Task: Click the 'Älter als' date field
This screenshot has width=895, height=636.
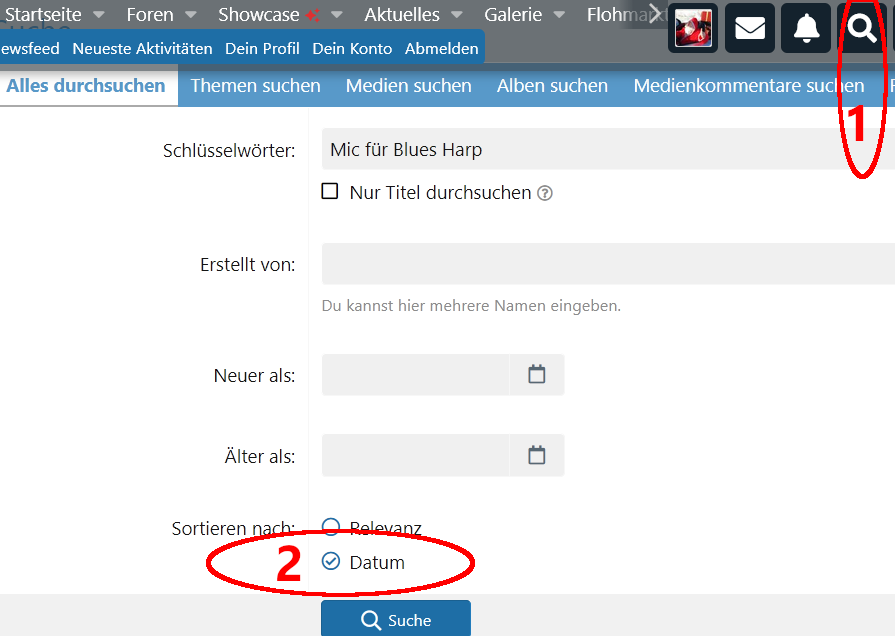Action: pyautogui.click(x=416, y=455)
